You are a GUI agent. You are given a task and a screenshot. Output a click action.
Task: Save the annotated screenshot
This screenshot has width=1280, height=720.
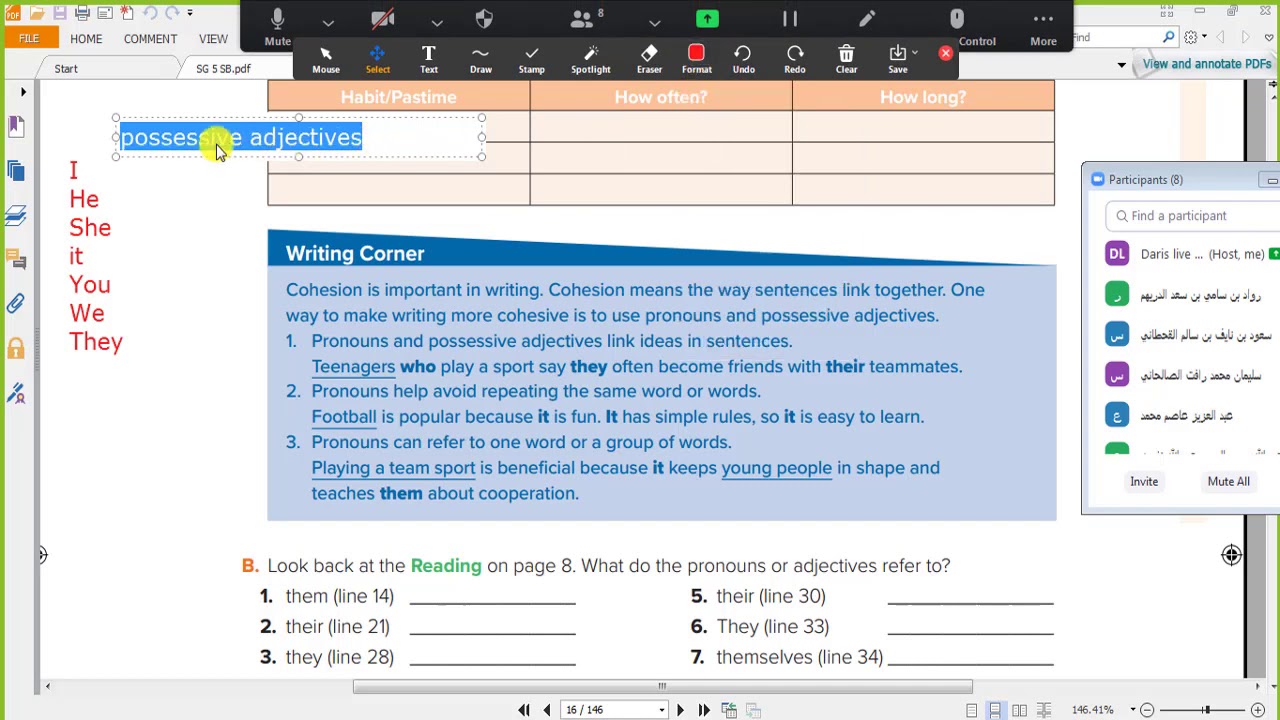[898, 59]
